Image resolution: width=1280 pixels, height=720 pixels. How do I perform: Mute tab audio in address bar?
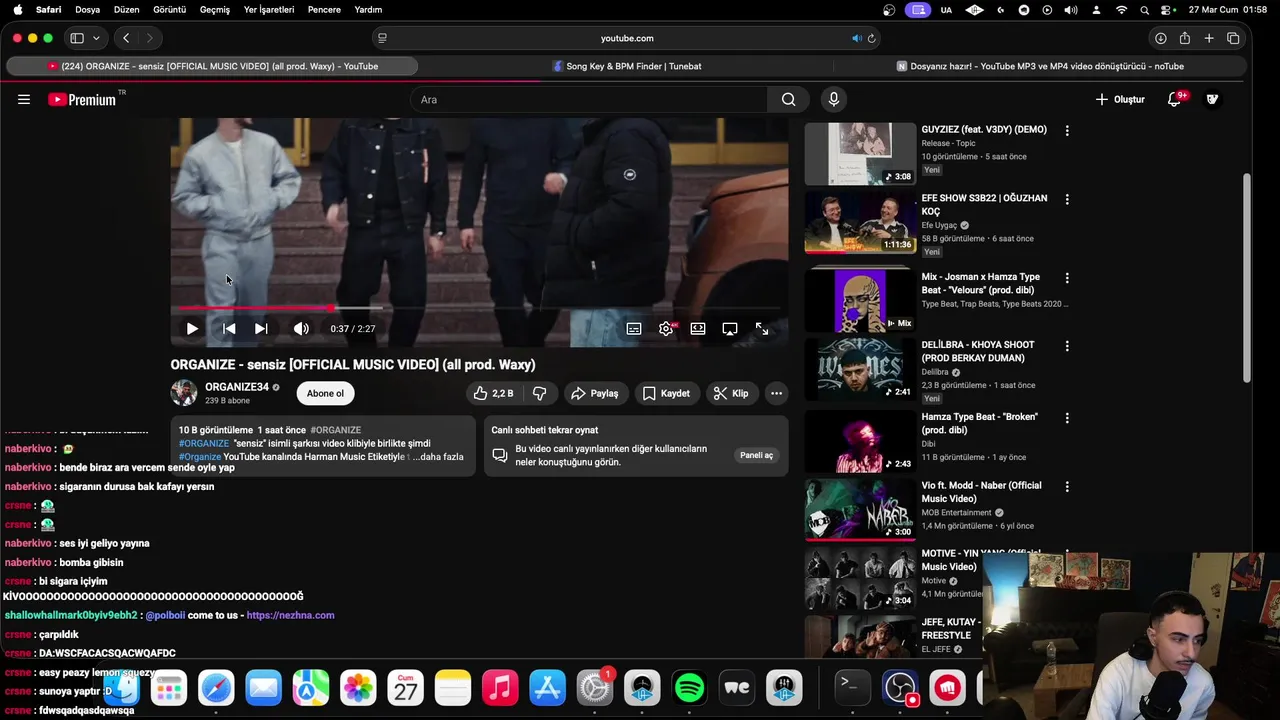click(856, 38)
